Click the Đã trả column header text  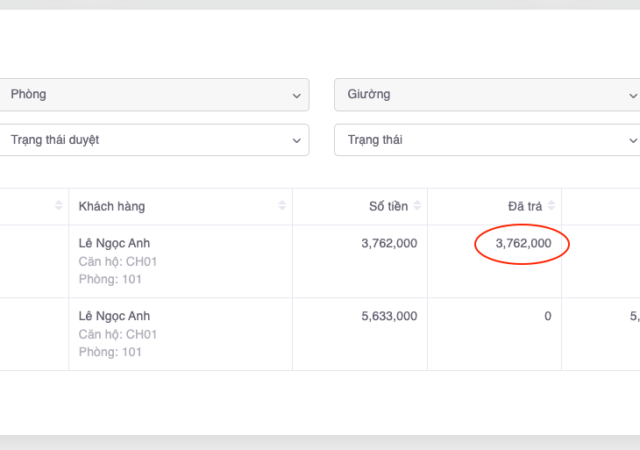pyautogui.click(x=524, y=206)
